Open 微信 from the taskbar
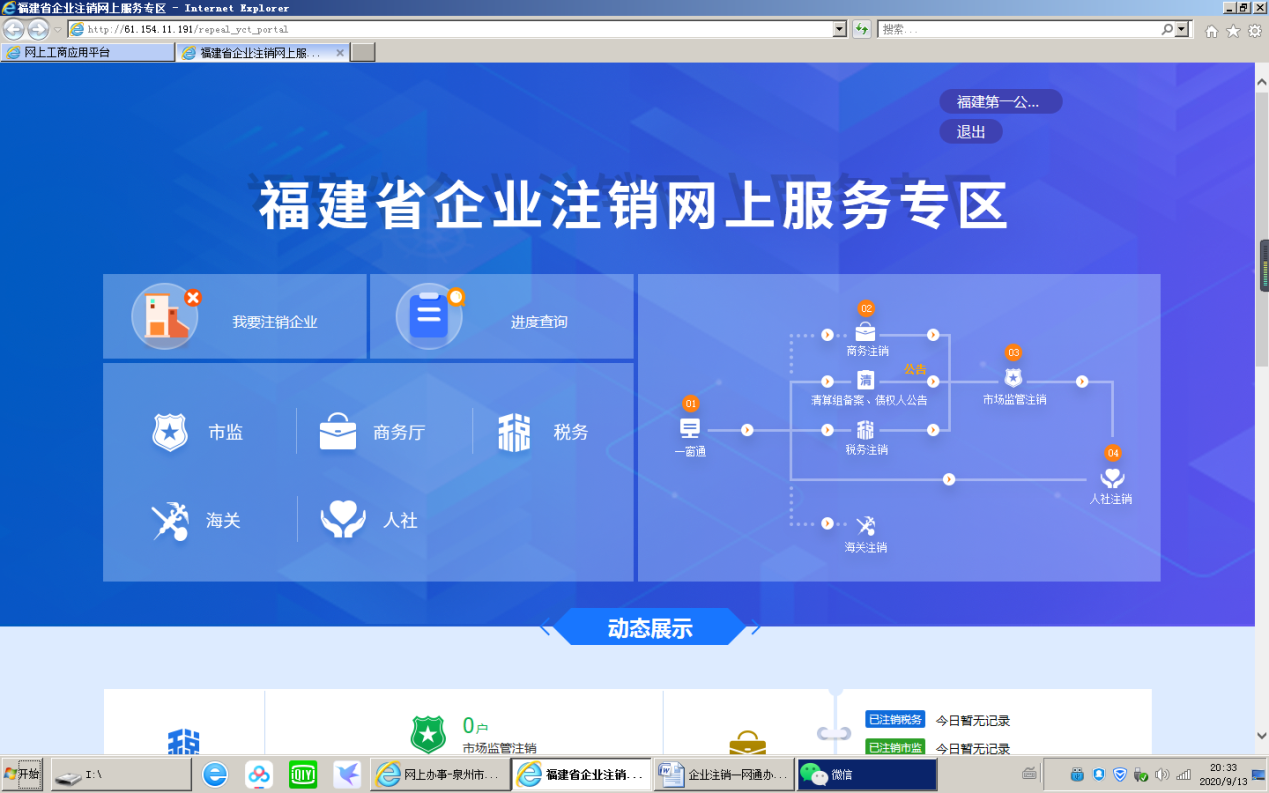 click(x=866, y=774)
